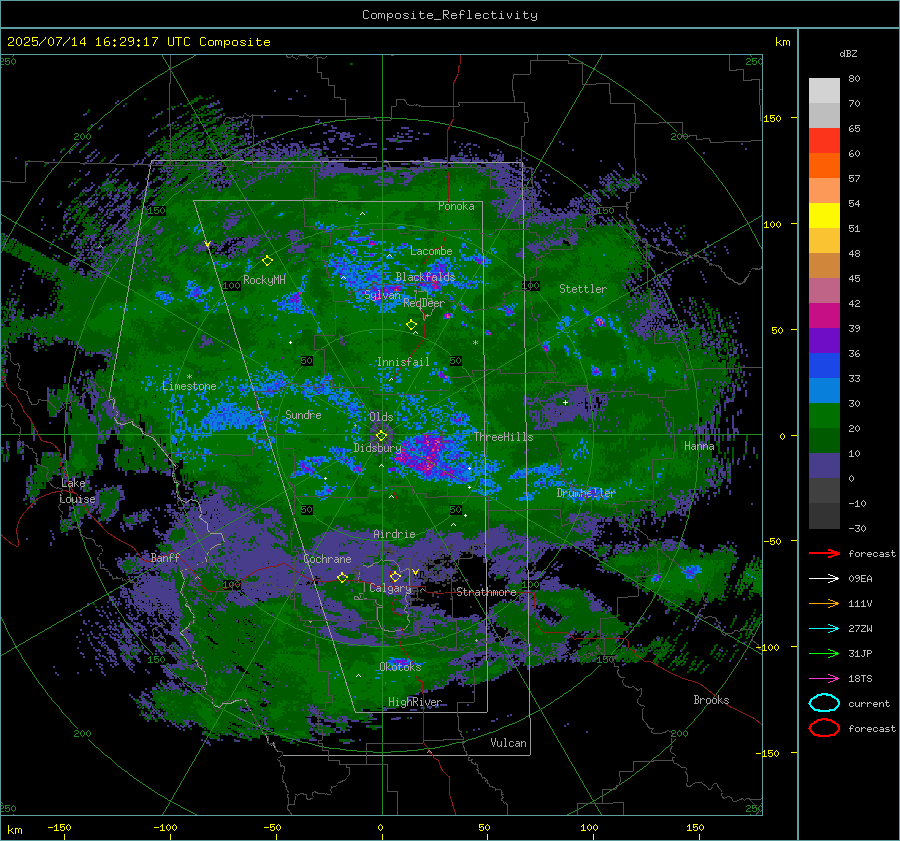
Task: Click the 33 value in dBZ legend
Action: coord(854,378)
